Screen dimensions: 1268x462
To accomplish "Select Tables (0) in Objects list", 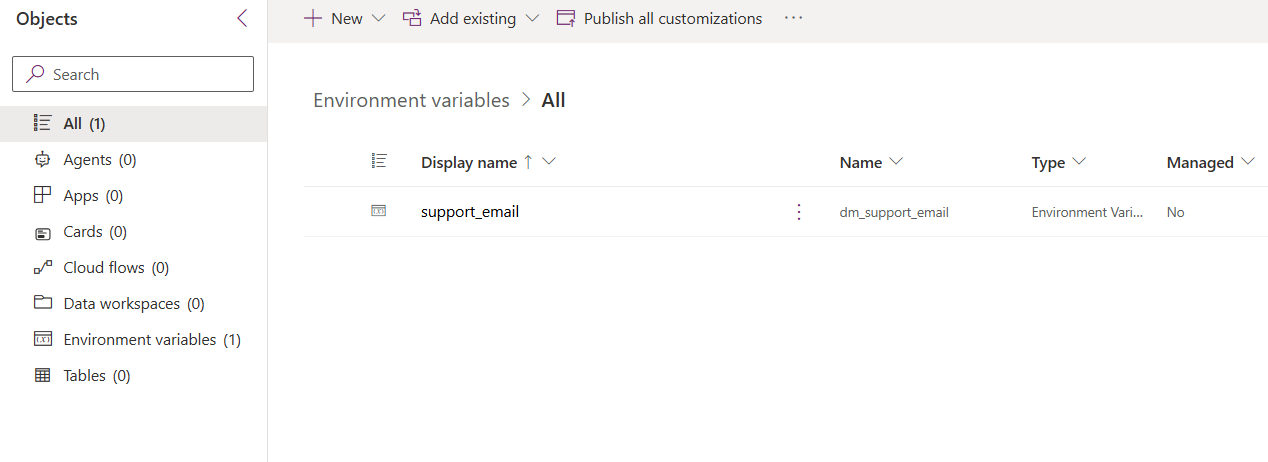I will [134, 376].
